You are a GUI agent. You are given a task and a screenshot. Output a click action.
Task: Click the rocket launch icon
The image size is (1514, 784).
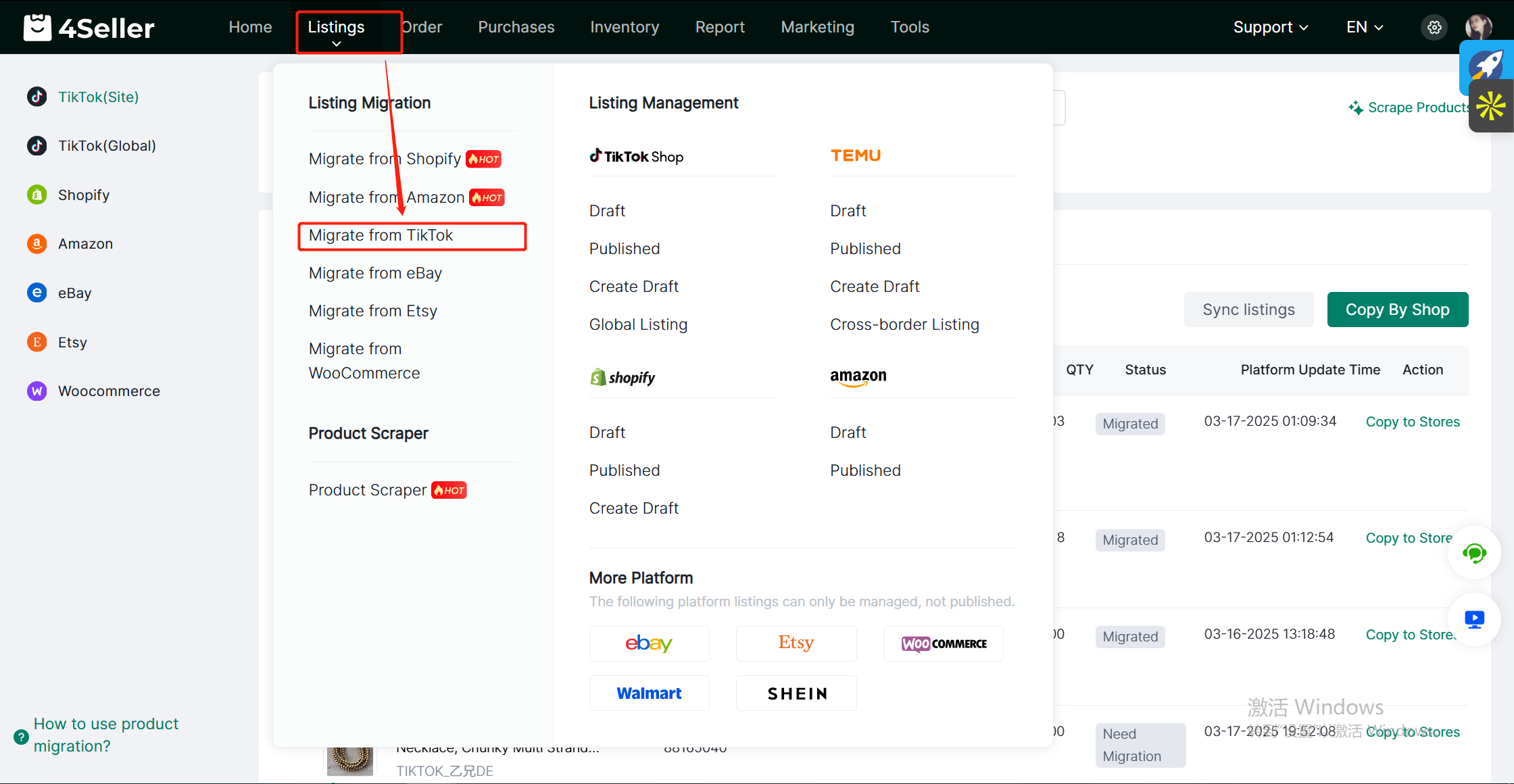pos(1488,66)
